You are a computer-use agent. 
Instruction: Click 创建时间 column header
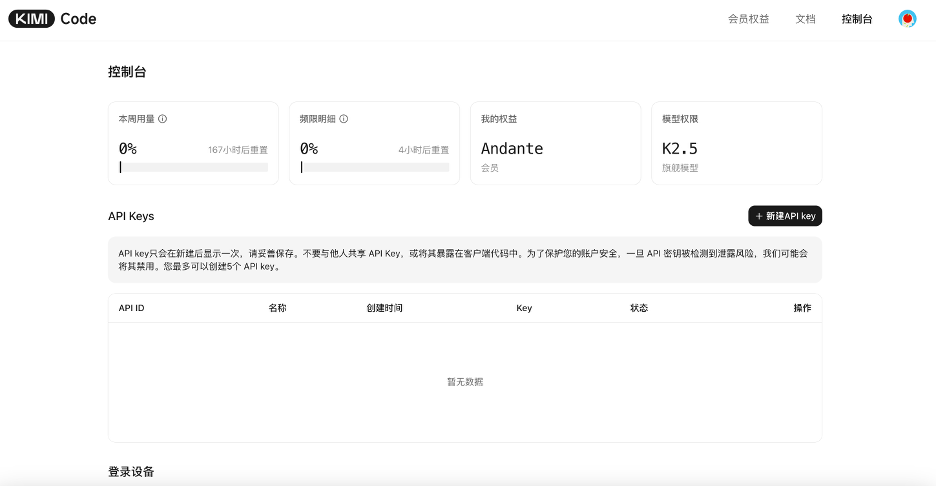[x=384, y=308]
